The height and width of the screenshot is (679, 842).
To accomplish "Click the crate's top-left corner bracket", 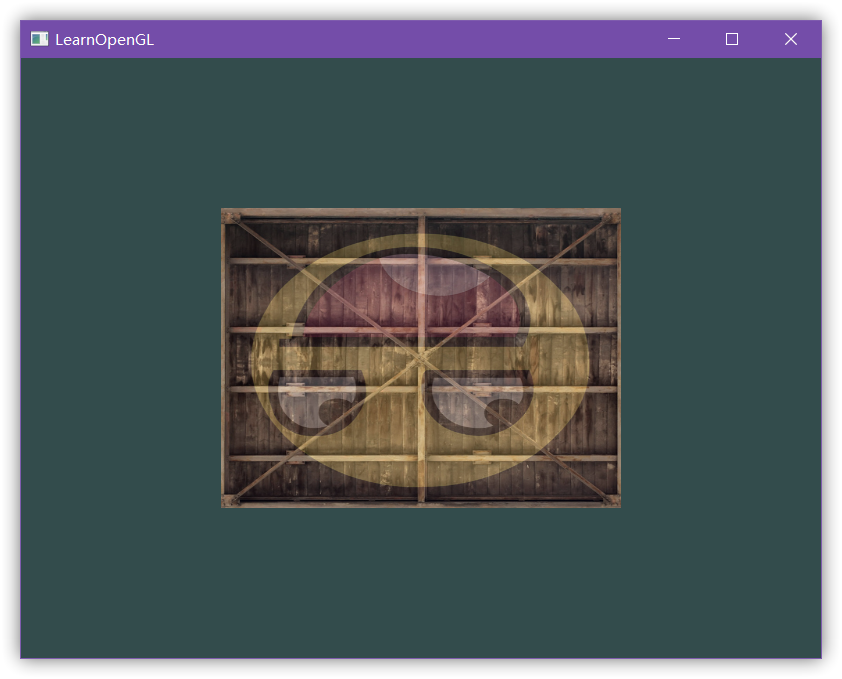I will 230,217.
